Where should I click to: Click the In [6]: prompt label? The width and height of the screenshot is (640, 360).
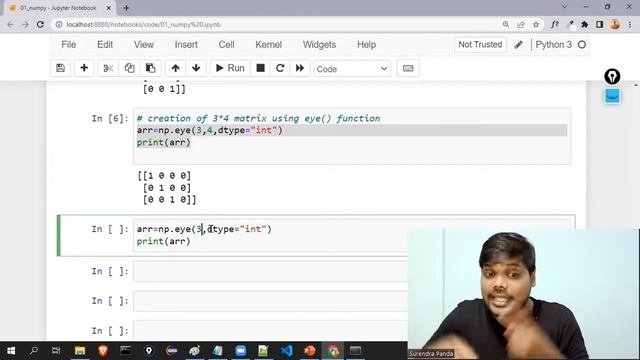click(x=110, y=118)
